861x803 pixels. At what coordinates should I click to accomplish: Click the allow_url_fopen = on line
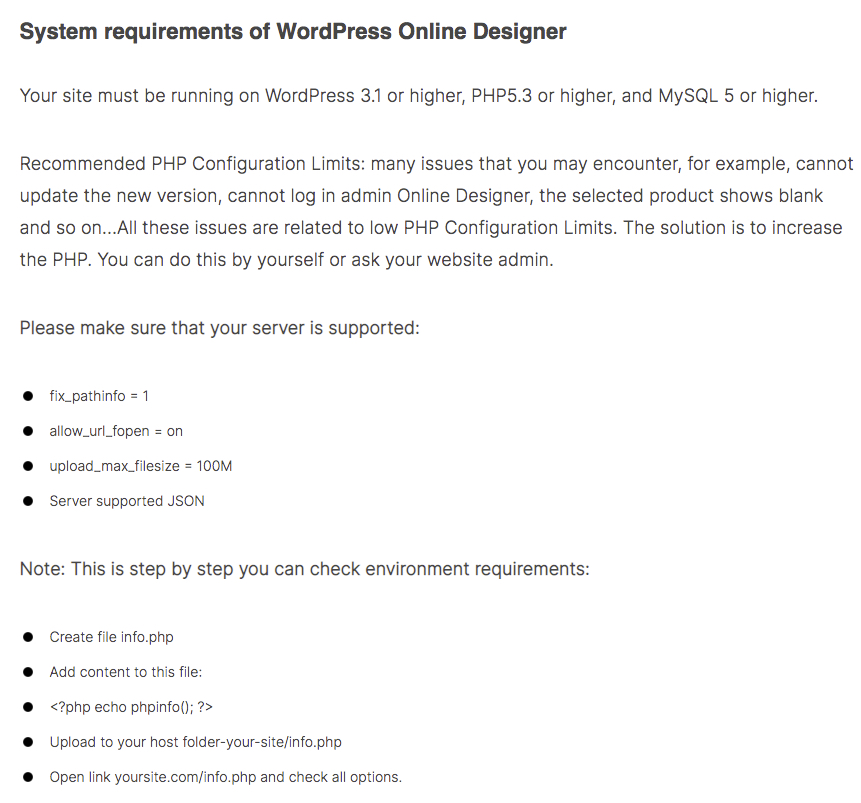coord(116,431)
